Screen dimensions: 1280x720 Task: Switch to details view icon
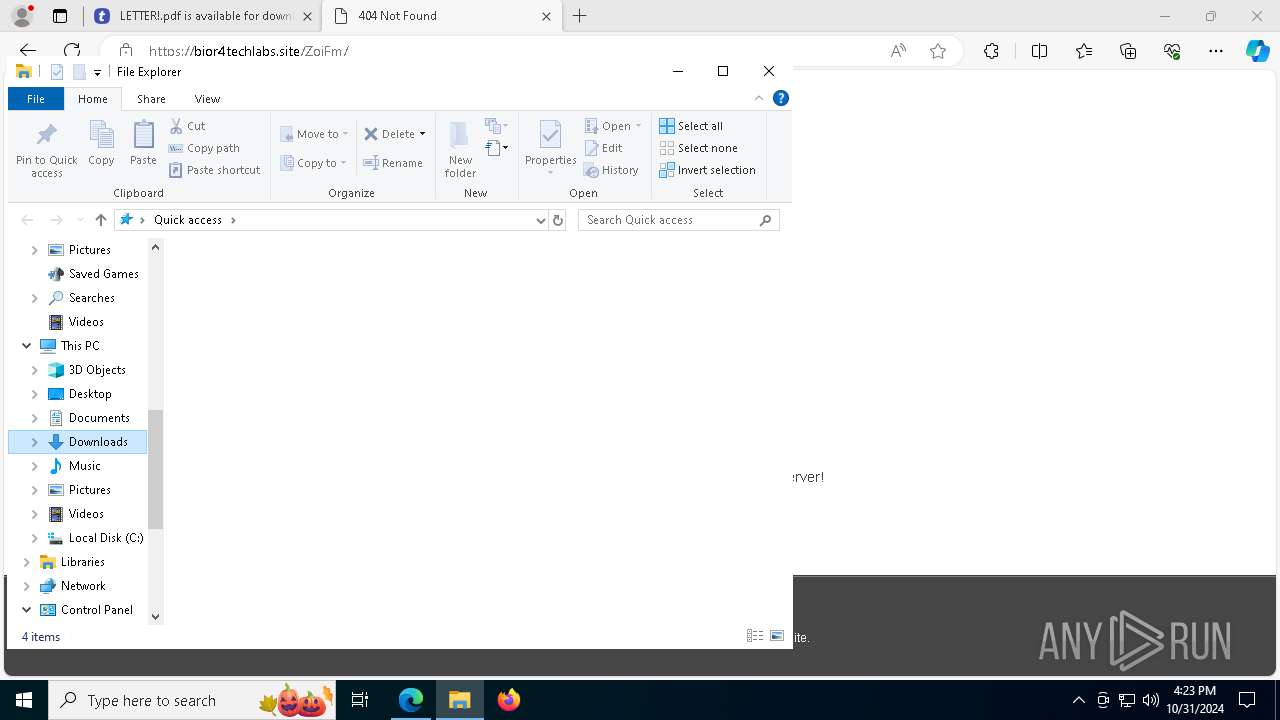click(755, 636)
